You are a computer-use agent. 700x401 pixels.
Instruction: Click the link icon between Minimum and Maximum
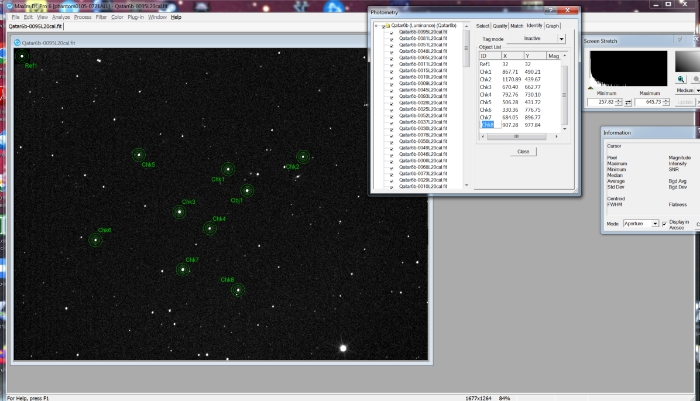coord(630,101)
